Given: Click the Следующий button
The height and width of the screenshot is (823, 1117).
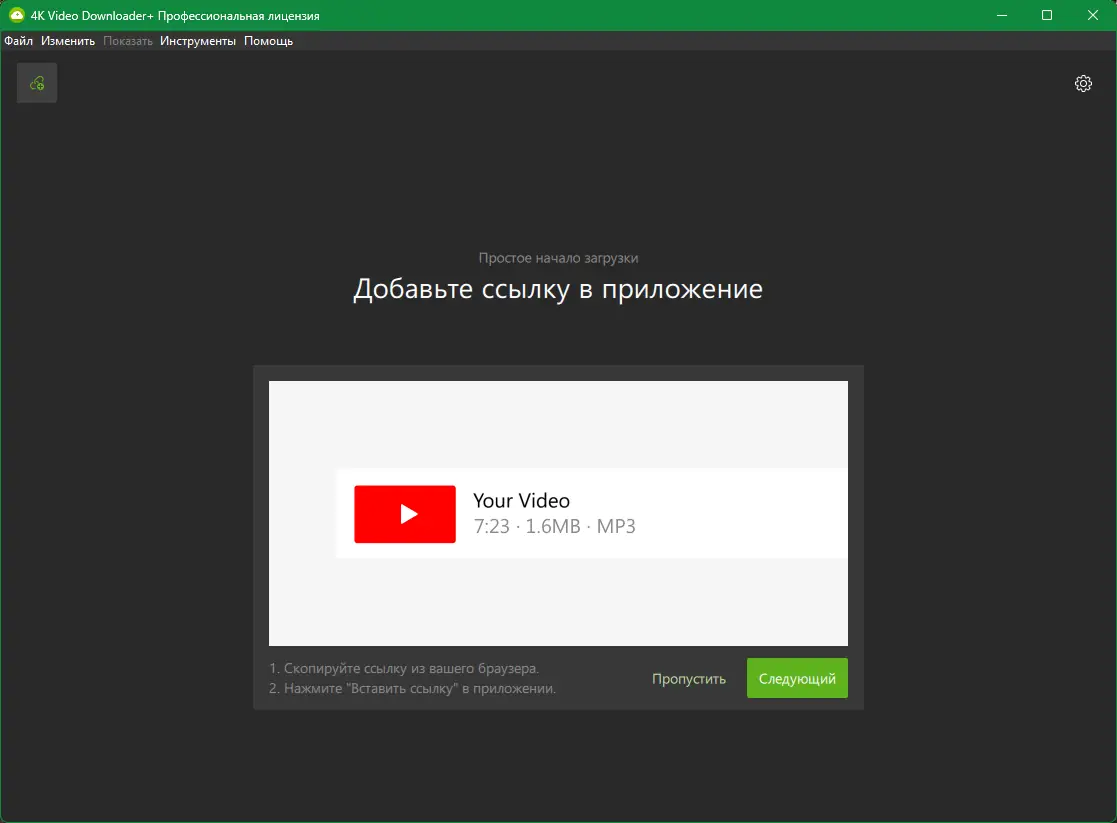Looking at the screenshot, I should (x=797, y=678).
